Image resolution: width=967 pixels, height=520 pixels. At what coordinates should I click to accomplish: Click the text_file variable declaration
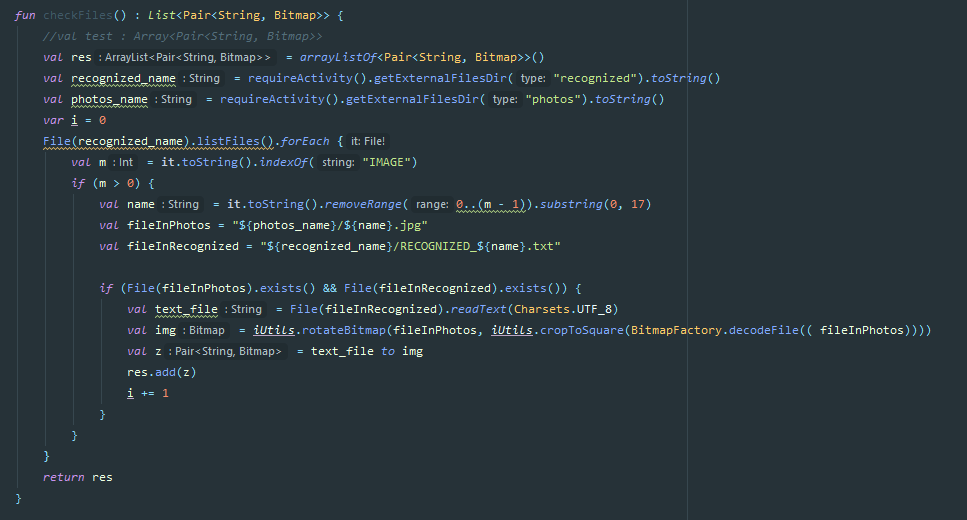click(x=186, y=309)
